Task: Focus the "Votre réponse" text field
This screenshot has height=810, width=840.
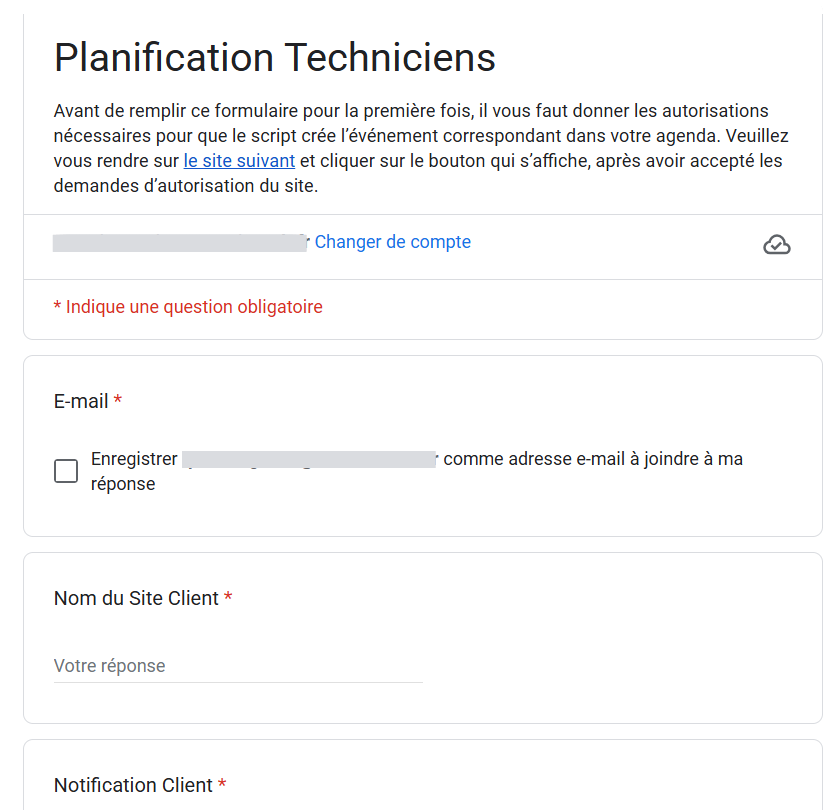Action: (238, 666)
